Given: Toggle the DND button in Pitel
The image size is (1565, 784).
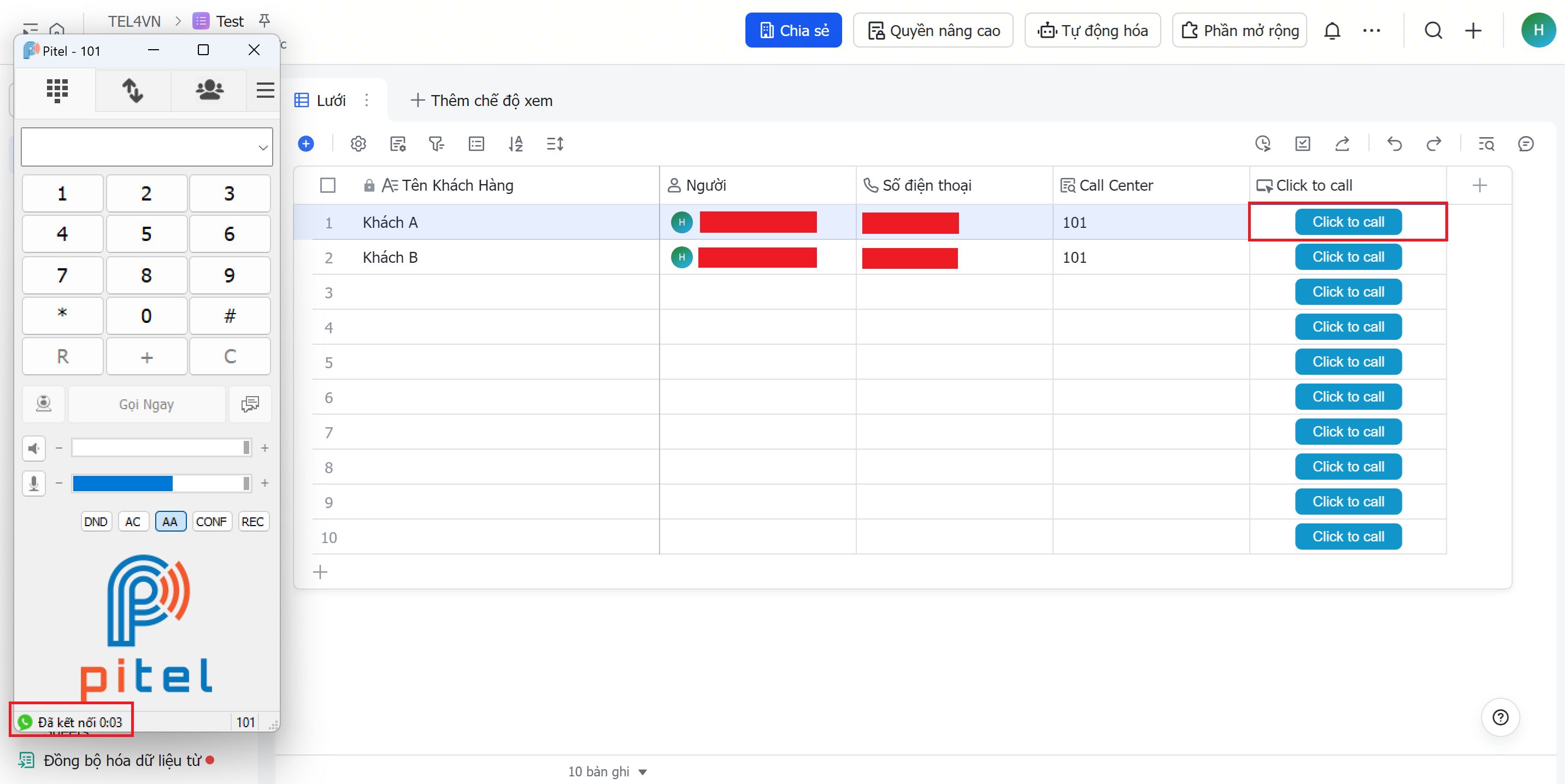Looking at the screenshot, I should (96, 522).
